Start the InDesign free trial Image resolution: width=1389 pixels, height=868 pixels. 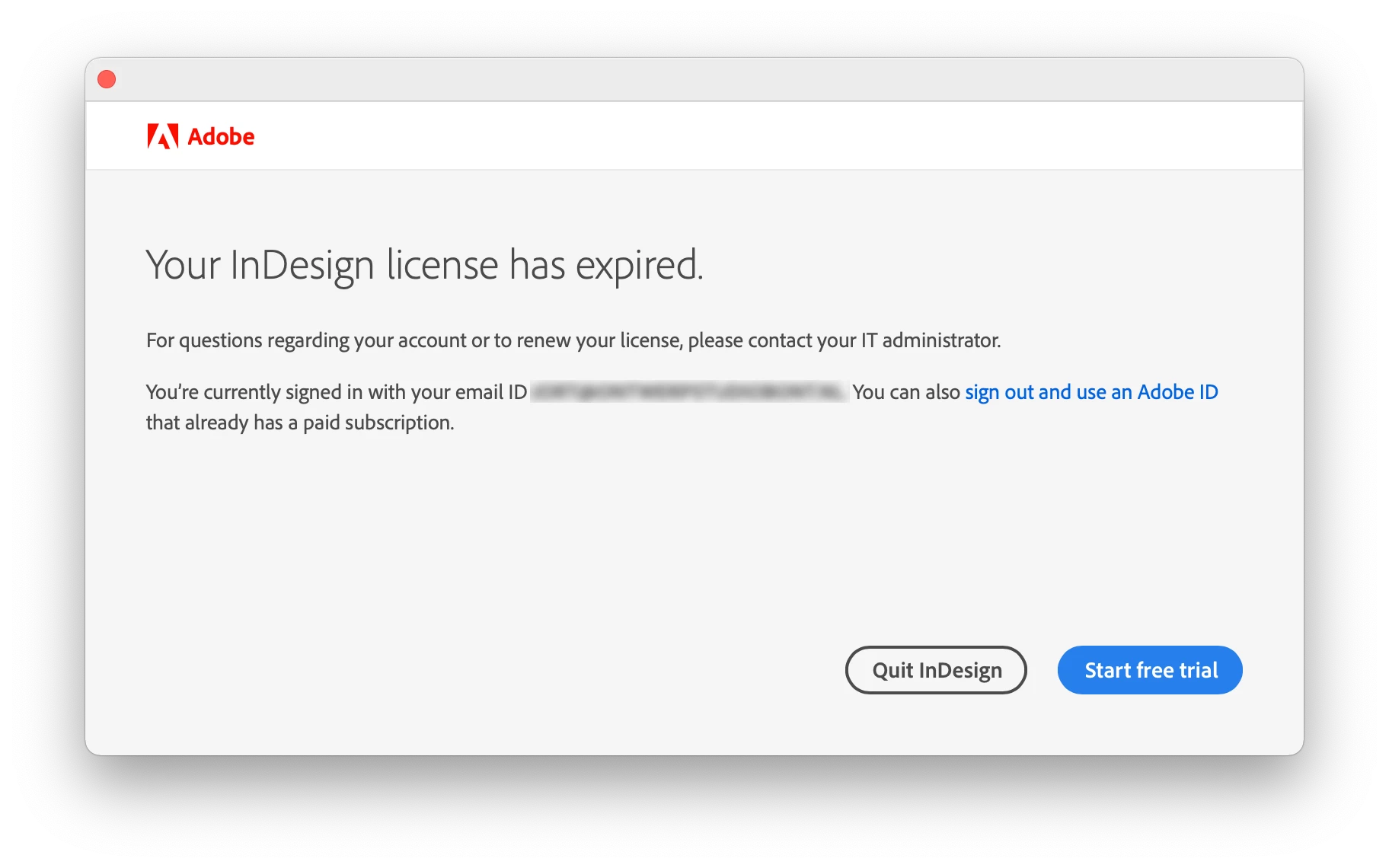tap(1150, 670)
